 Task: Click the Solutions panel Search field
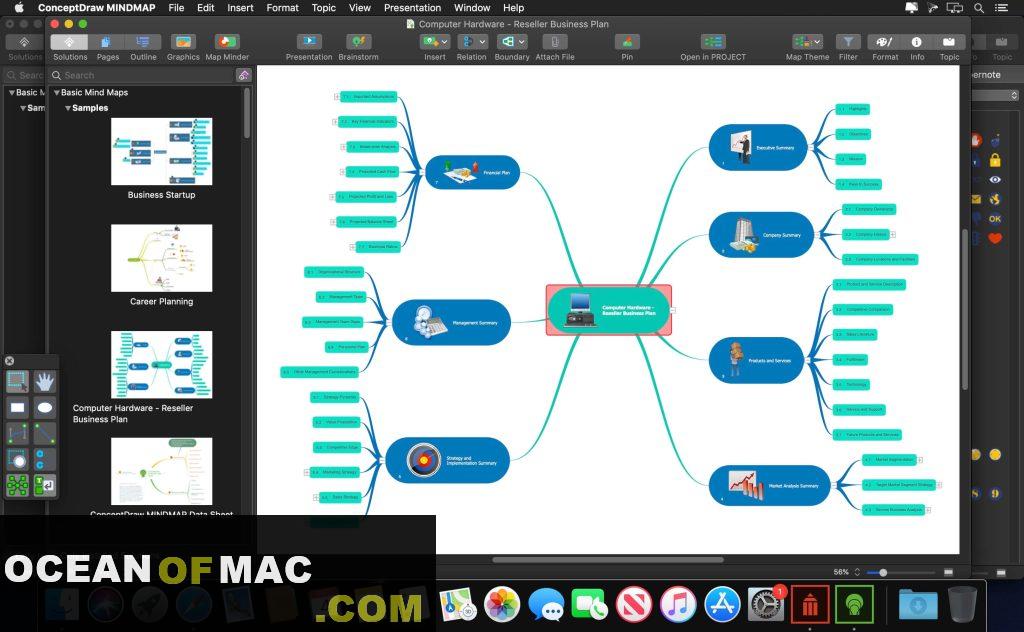tap(141, 75)
